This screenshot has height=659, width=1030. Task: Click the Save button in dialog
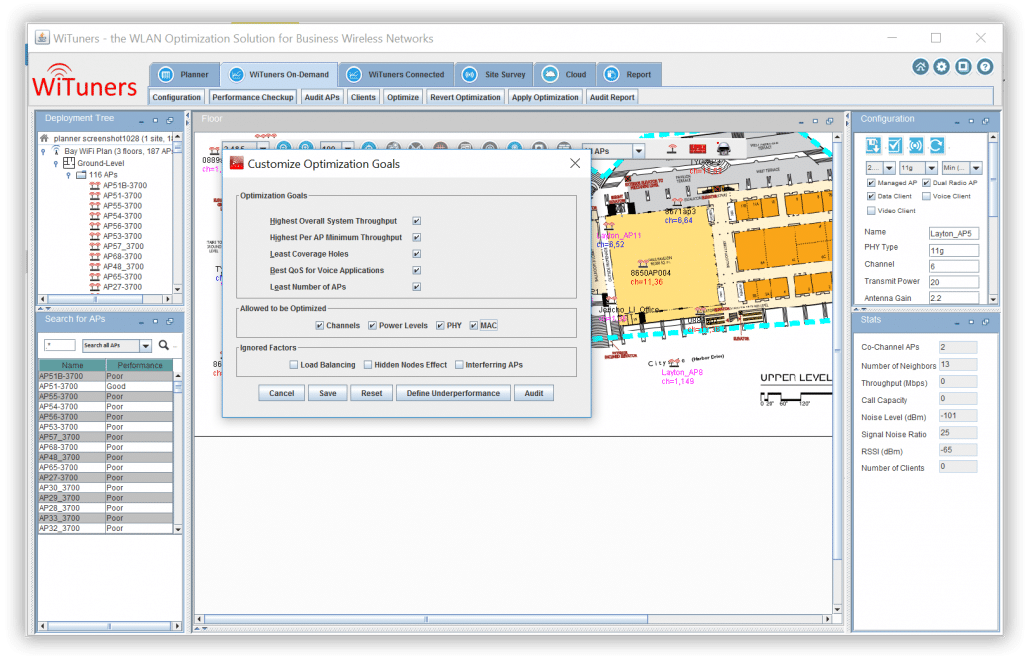[328, 393]
